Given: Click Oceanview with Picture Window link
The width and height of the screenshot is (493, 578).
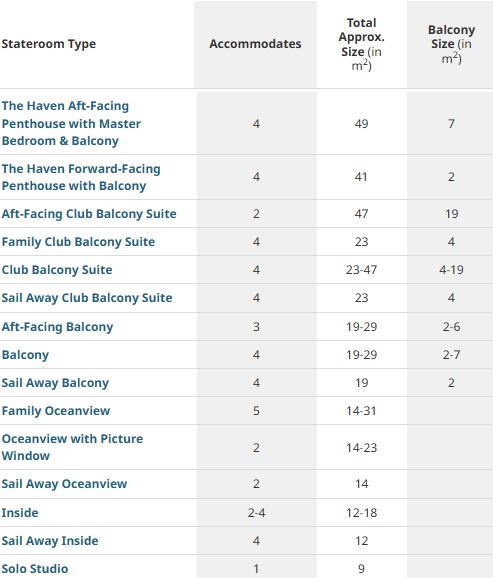Looking at the screenshot, I should point(72,447).
